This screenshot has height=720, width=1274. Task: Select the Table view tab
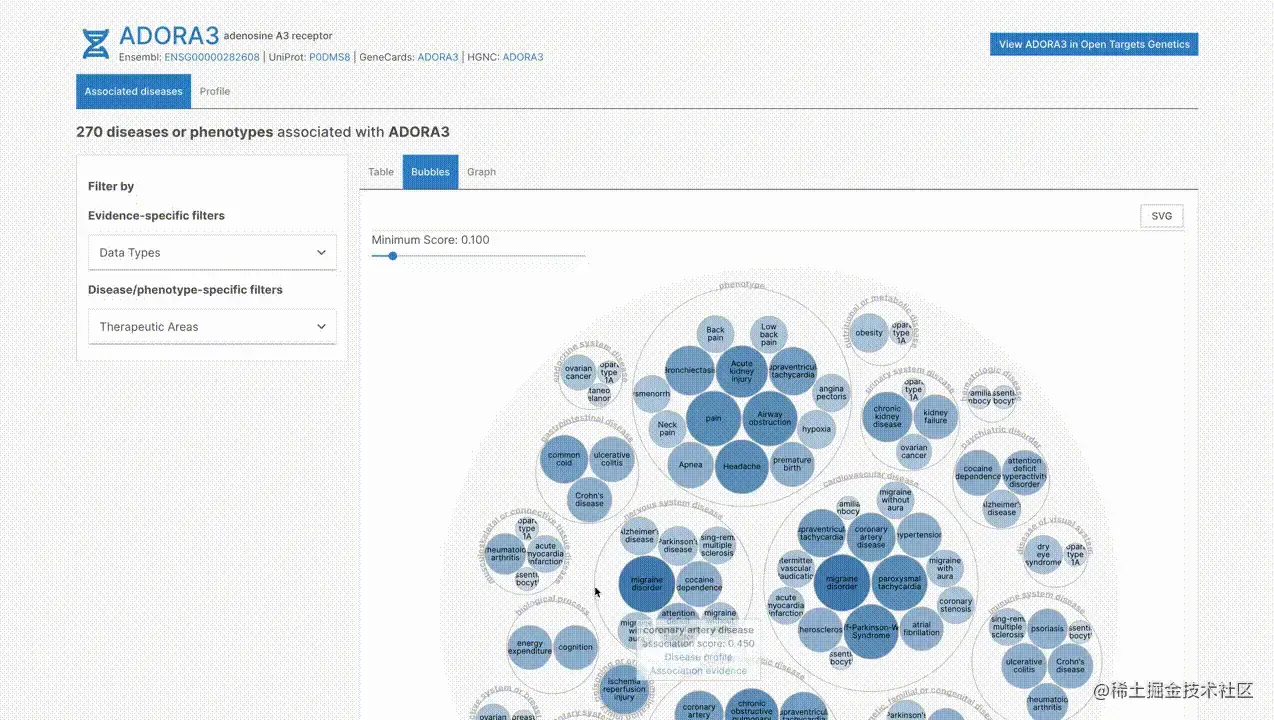pos(381,172)
